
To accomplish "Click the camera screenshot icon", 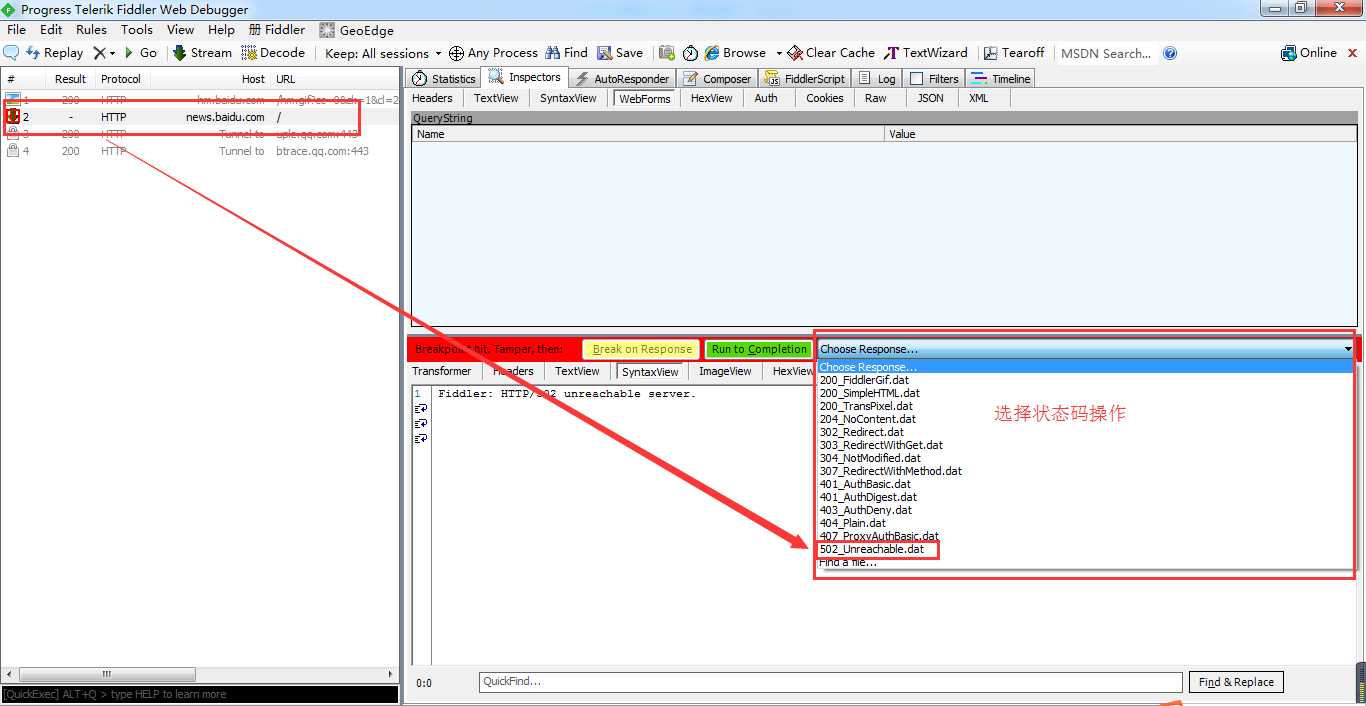I will coord(667,53).
